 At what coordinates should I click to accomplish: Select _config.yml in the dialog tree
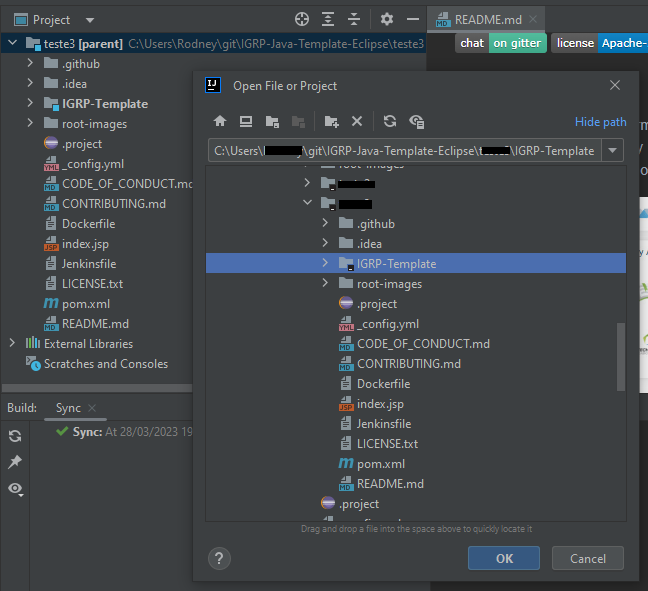379,324
